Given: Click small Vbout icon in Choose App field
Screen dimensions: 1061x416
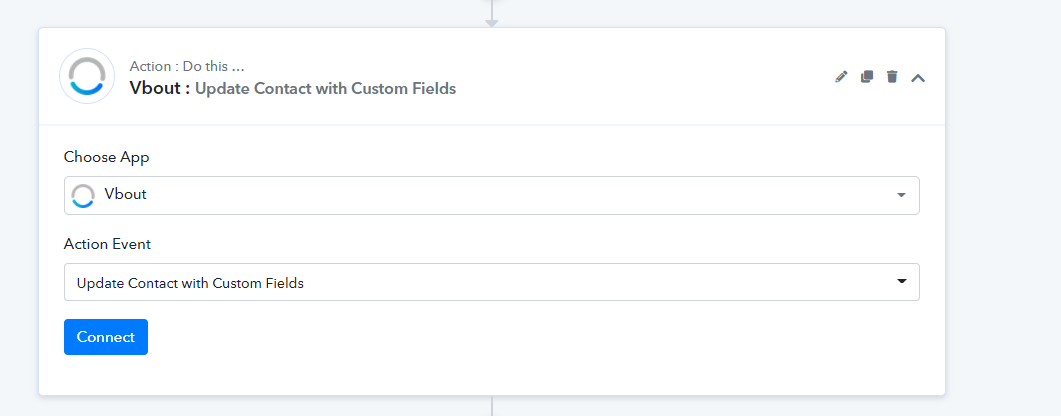Looking at the screenshot, I should click(83, 195).
